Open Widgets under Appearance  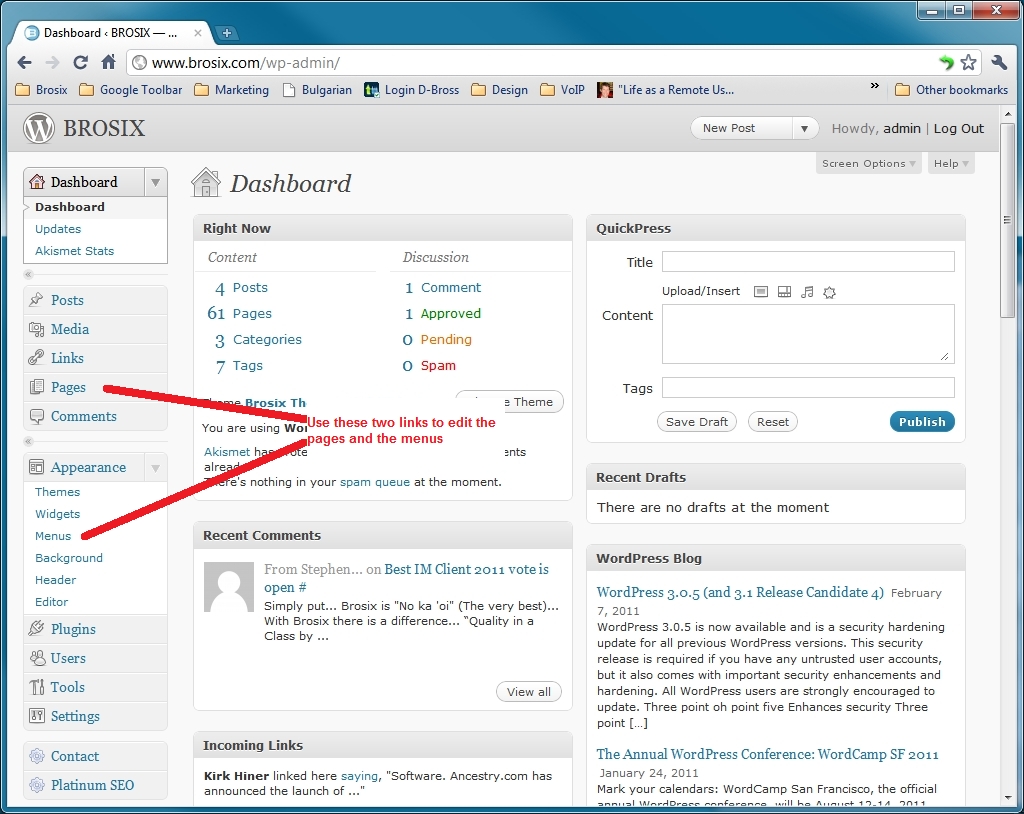(x=57, y=514)
